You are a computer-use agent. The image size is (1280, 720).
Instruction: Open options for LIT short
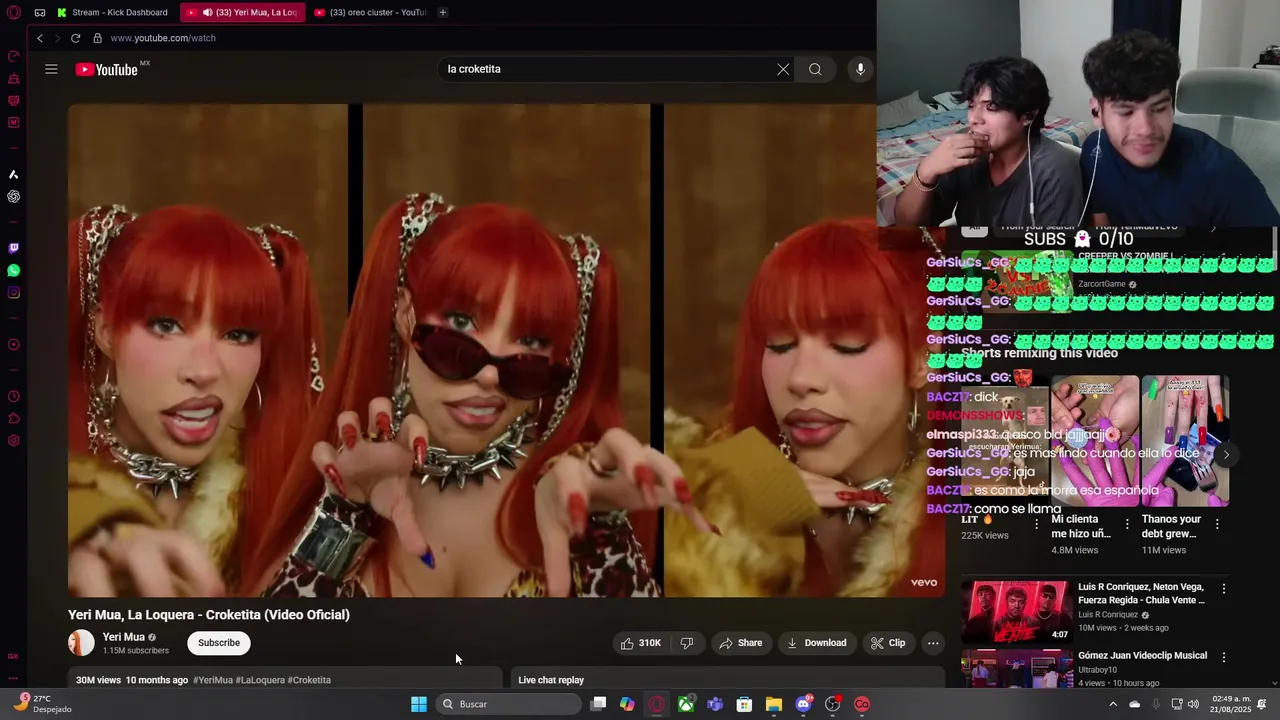1037,524
